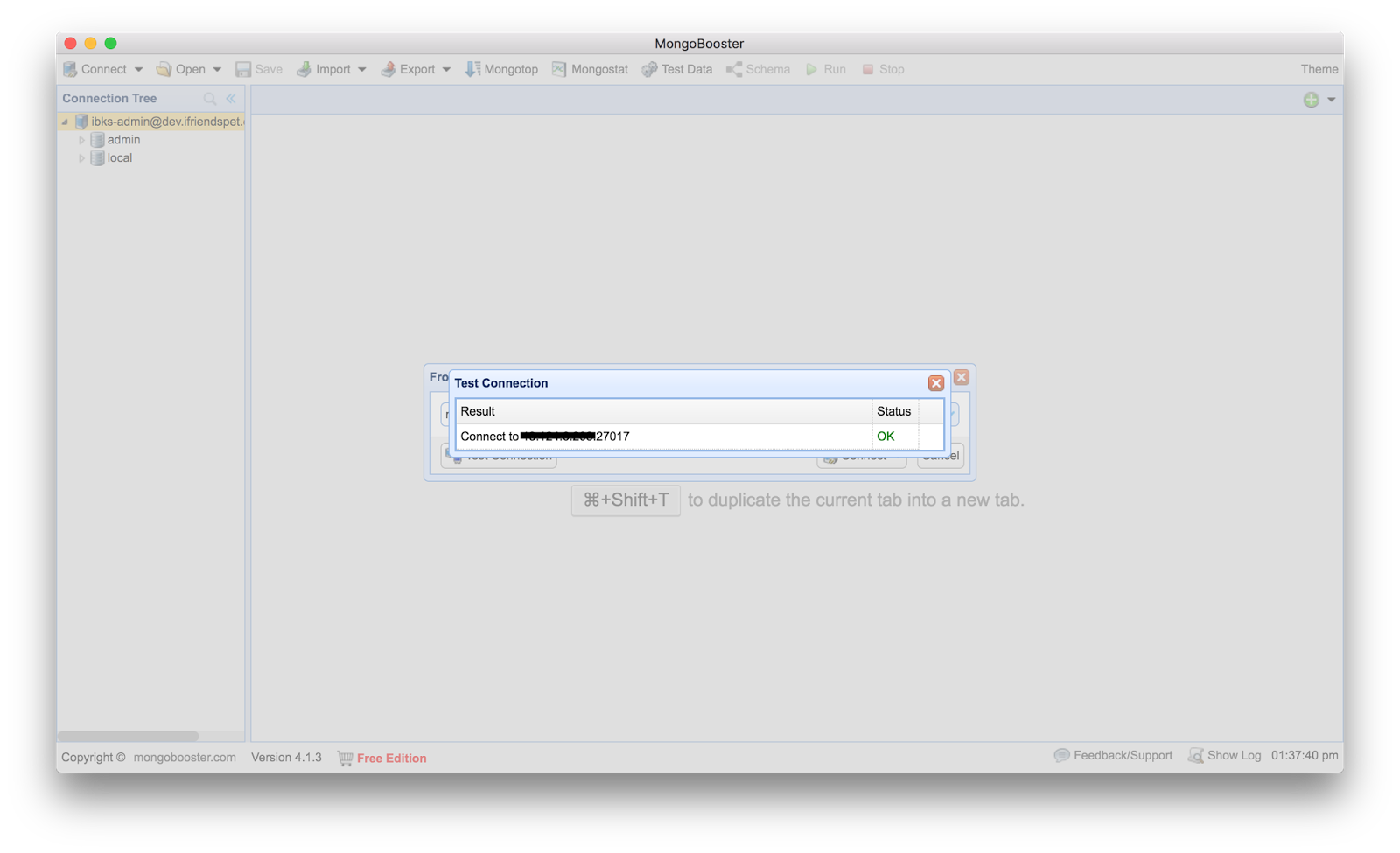The height and width of the screenshot is (853, 1400).
Task: Click the Save toolbar button
Action: (x=259, y=69)
